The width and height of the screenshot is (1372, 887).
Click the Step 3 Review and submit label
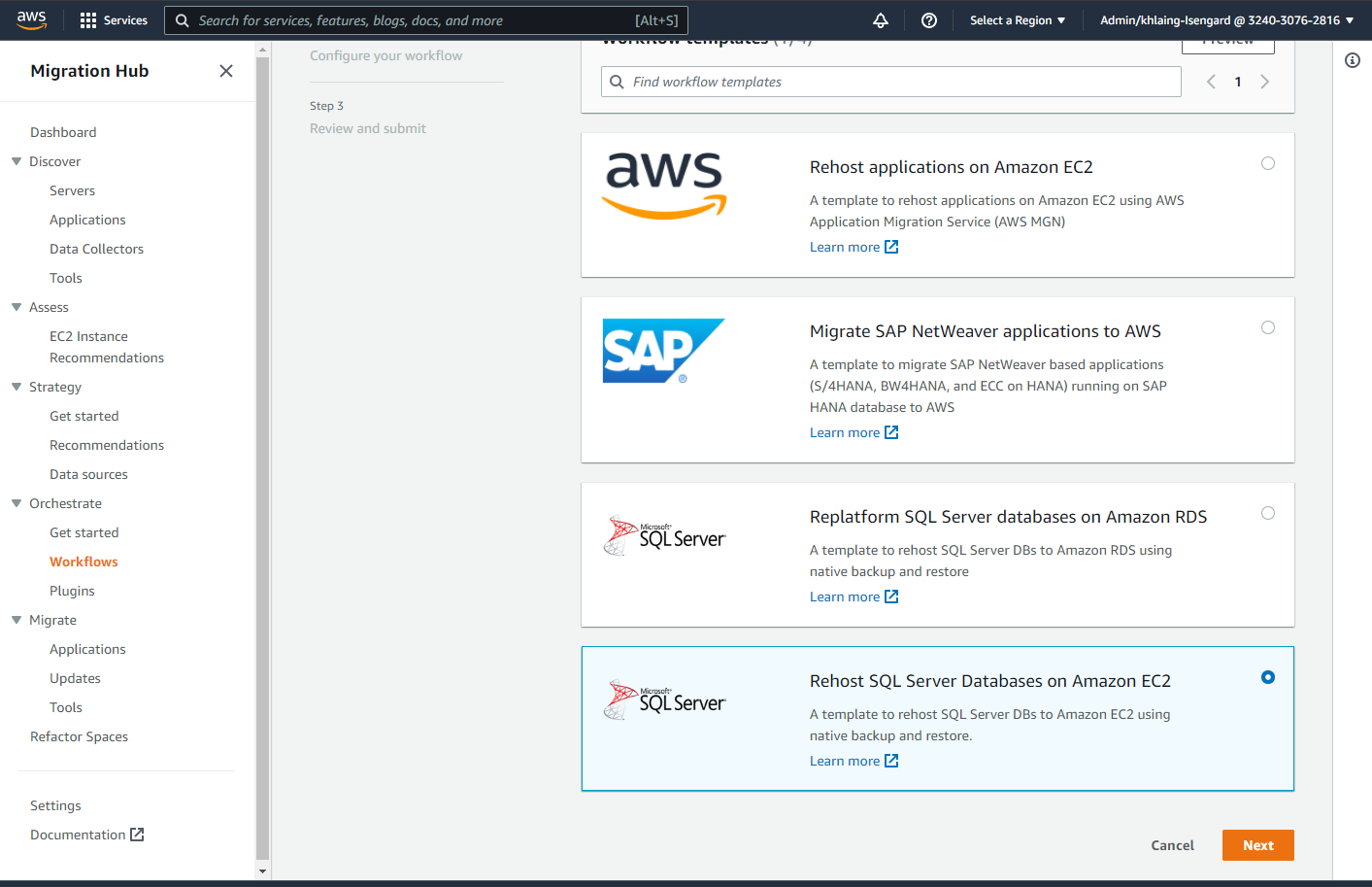(368, 128)
